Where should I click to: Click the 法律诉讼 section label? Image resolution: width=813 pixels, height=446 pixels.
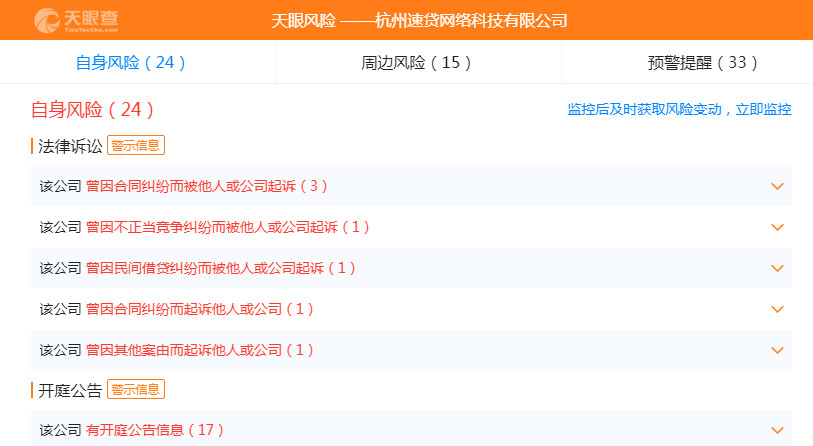tap(70, 146)
